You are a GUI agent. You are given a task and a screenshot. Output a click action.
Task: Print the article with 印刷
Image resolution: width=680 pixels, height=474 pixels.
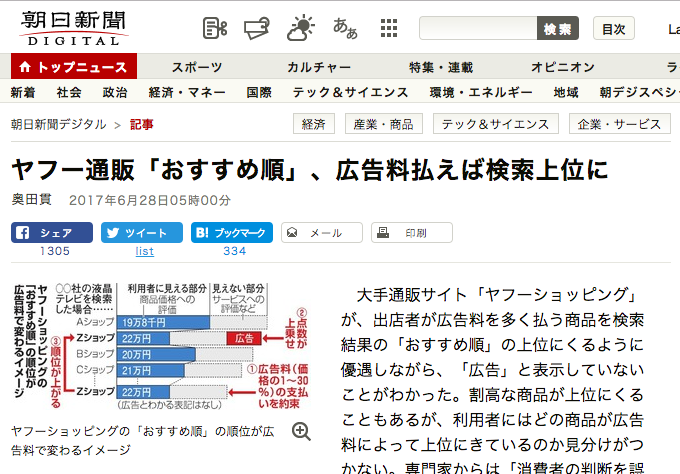tap(412, 232)
